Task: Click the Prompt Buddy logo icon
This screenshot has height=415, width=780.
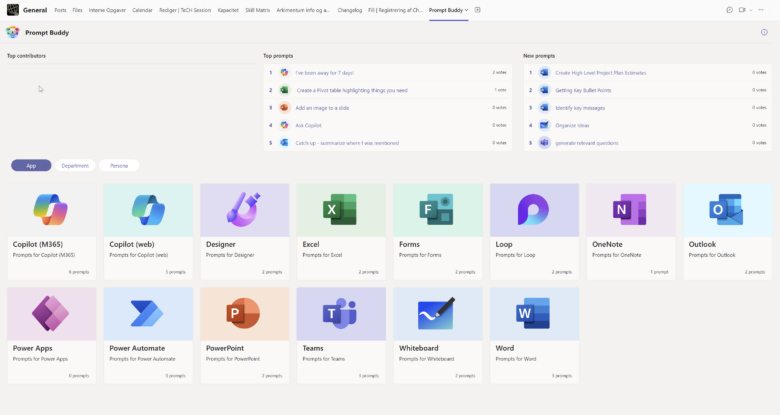Action: tap(12, 32)
